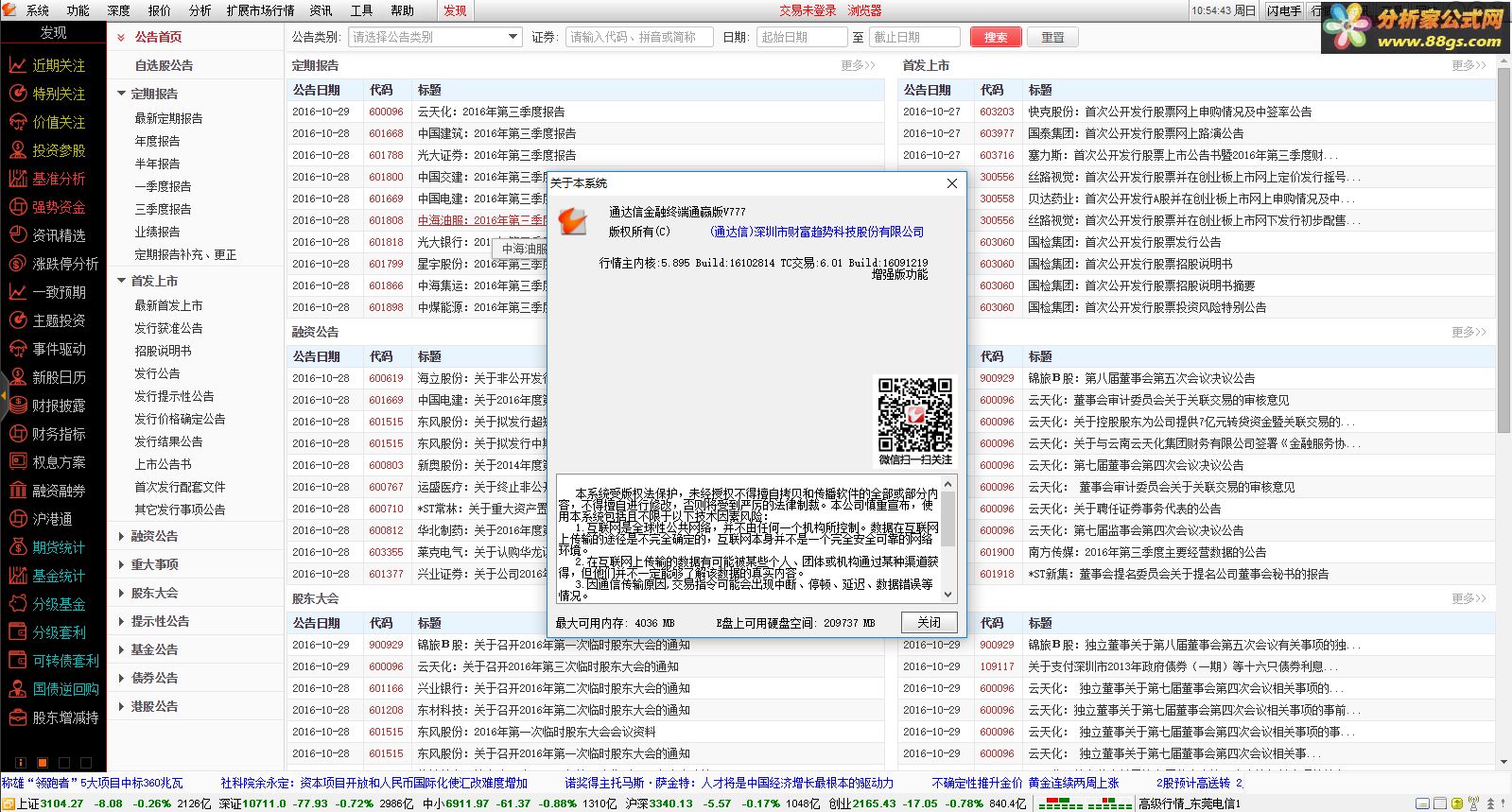Screen dimensions: 1512x812
Task: Click the QR code image in About dialog
Action: tap(914, 415)
